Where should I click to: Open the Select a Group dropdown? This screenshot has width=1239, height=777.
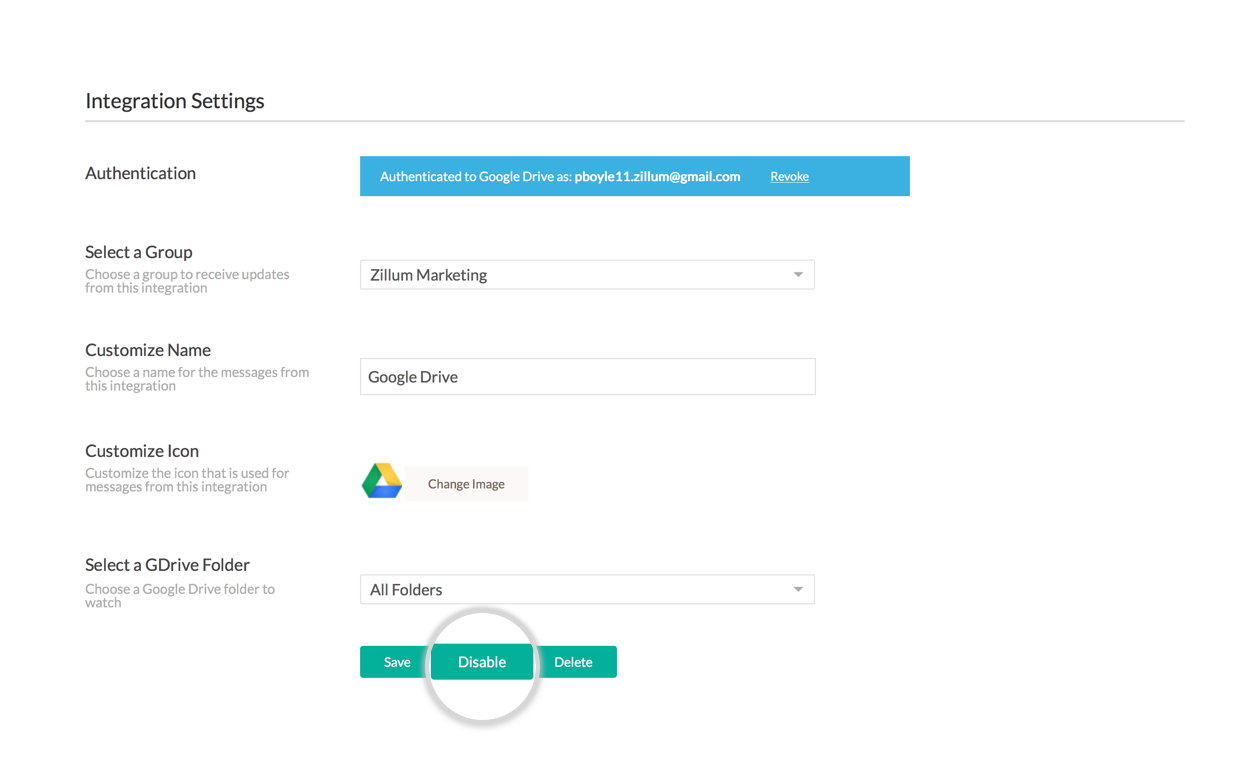tap(587, 275)
